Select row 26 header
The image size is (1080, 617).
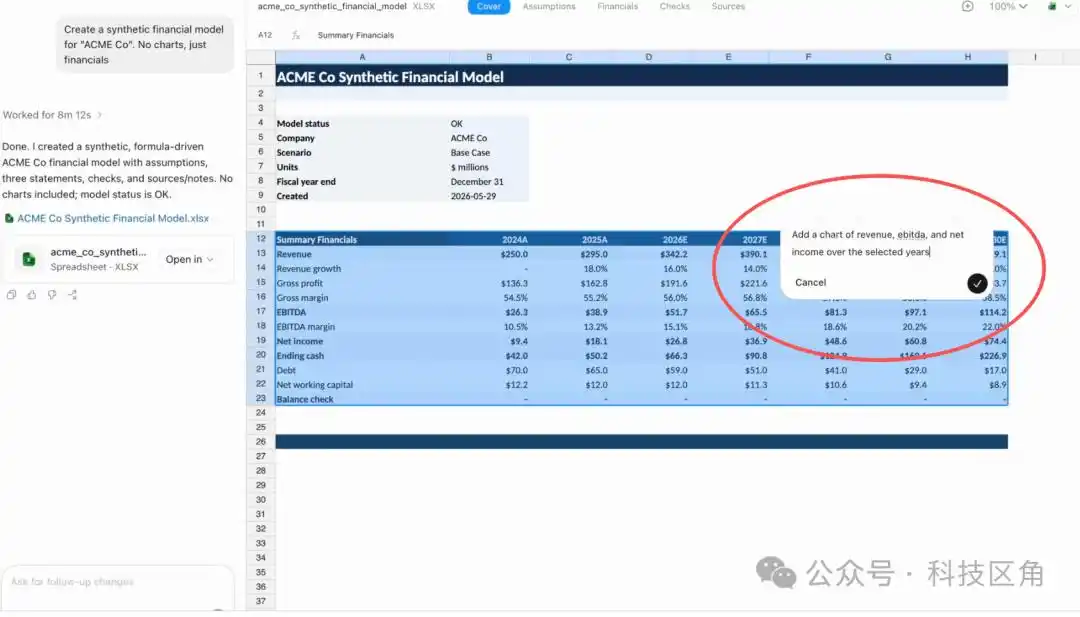coord(261,441)
